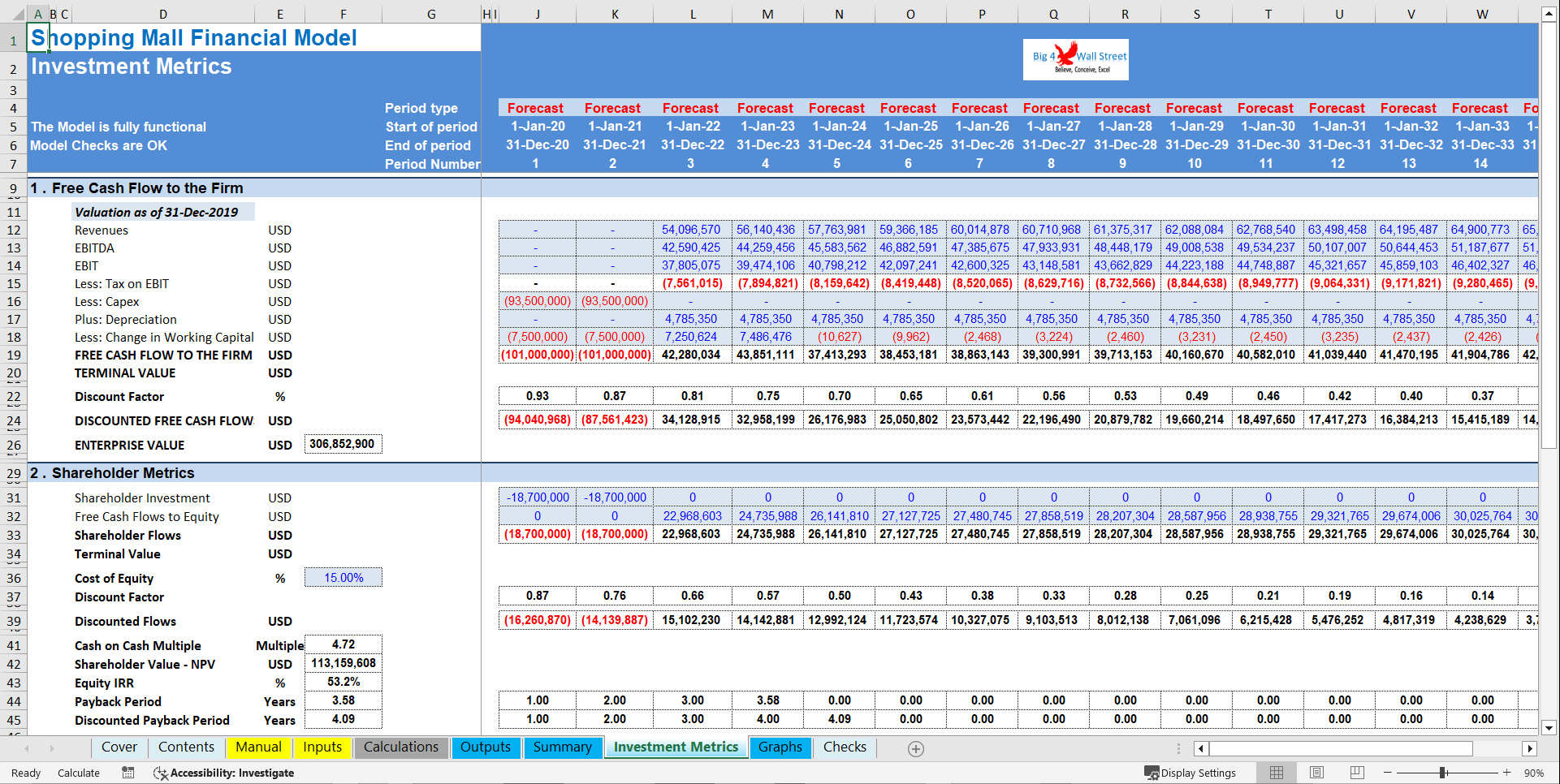Open the Checks worksheet tab
Image resolution: width=1560 pixels, height=784 pixels.
click(845, 747)
